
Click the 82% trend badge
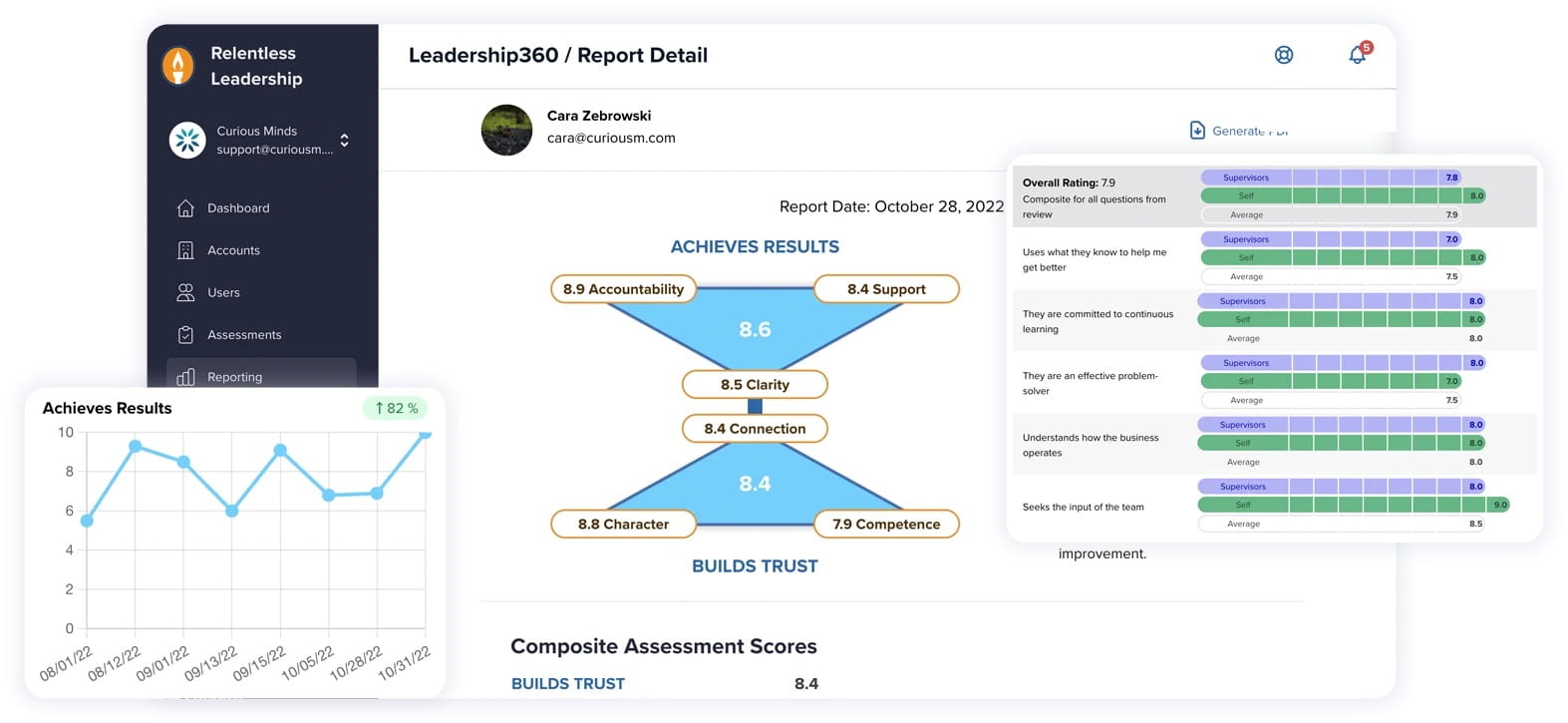point(396,408)
